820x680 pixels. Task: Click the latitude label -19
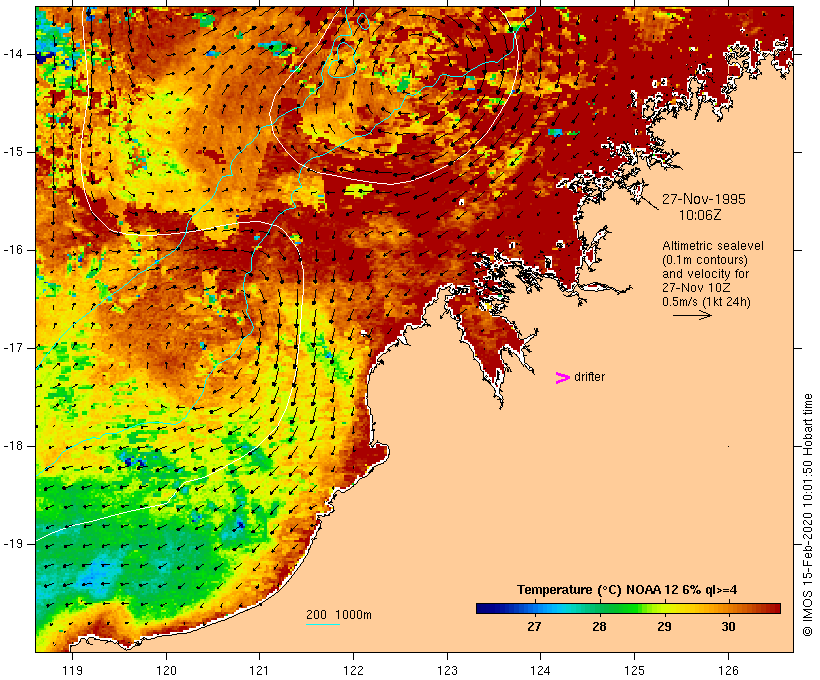pos(13,544)
